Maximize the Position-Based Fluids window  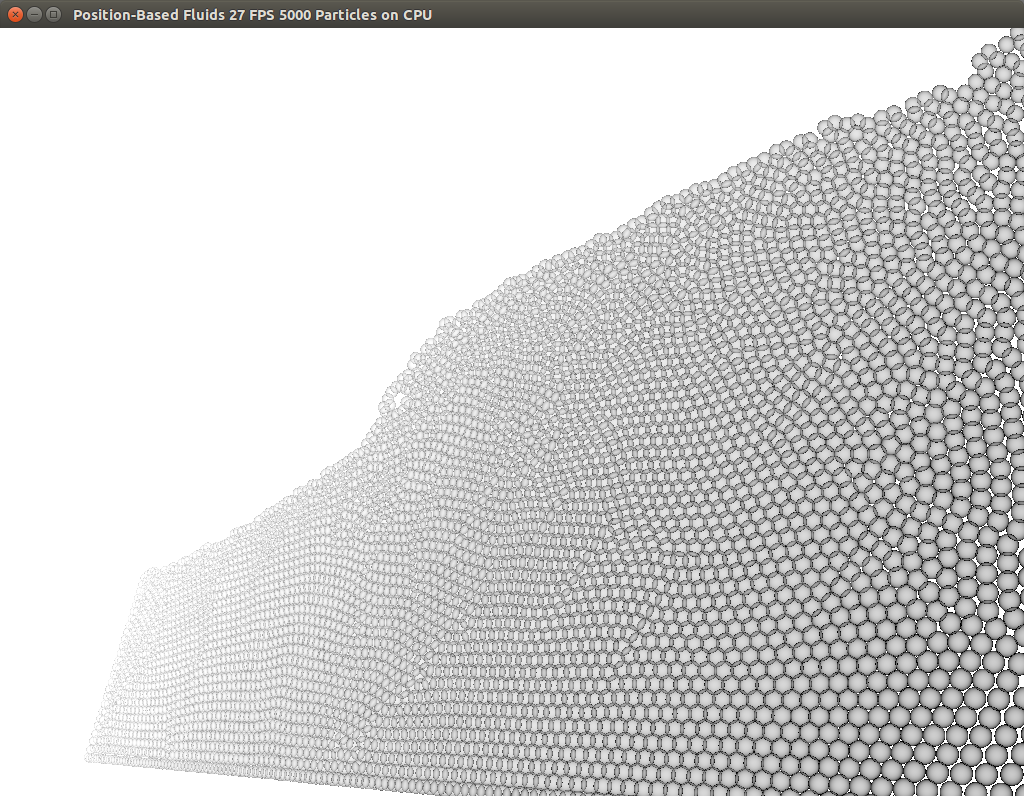point(54,14)
